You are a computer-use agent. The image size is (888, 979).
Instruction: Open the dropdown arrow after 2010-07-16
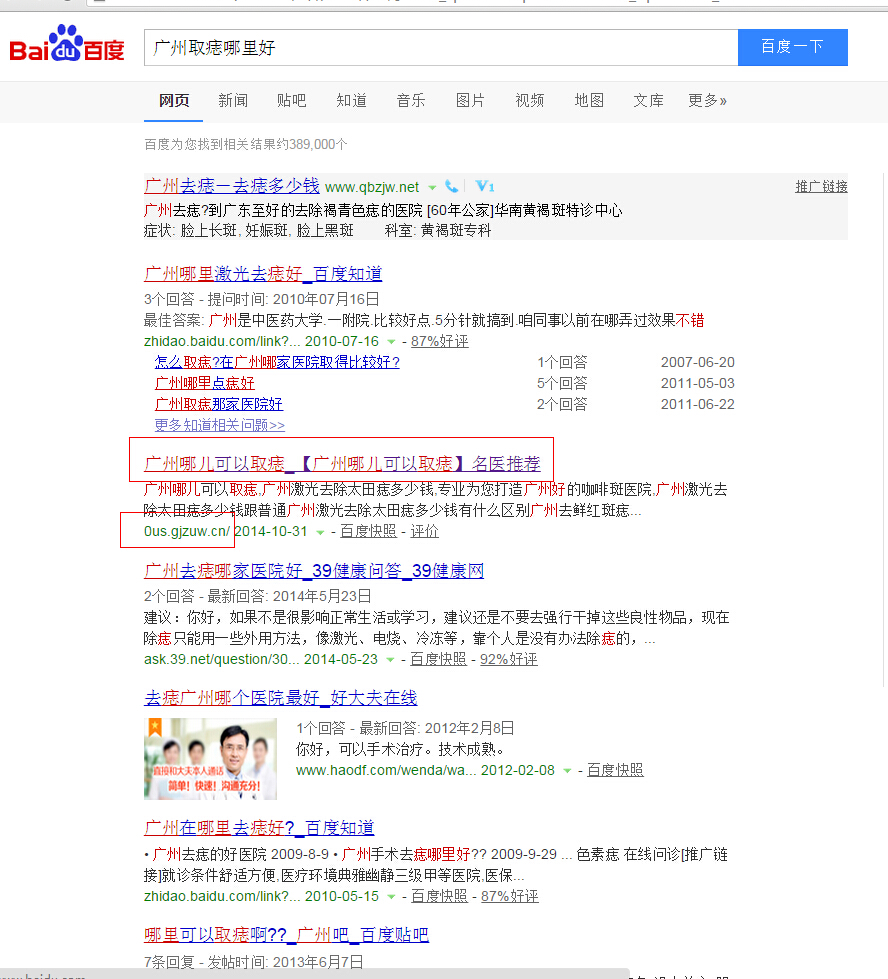392,342
